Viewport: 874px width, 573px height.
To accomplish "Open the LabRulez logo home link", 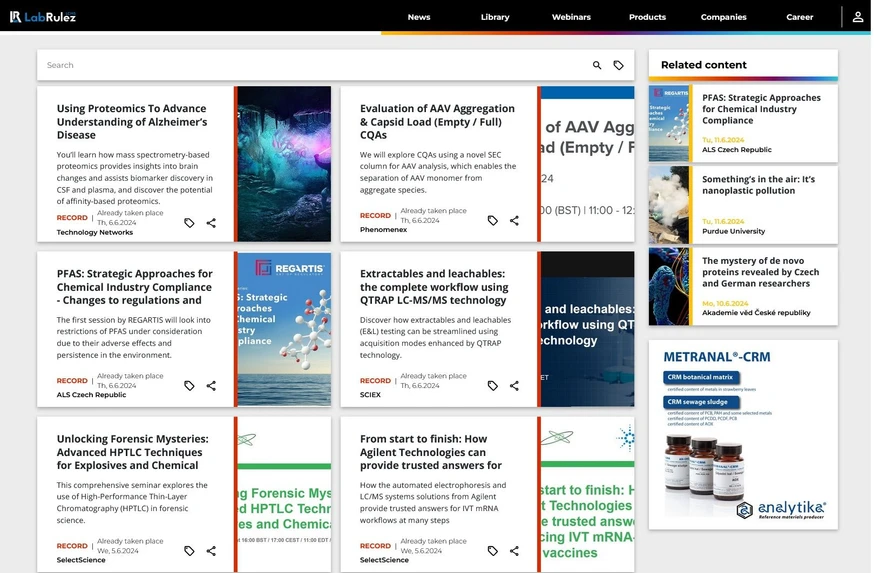I will tap(43, 17).
